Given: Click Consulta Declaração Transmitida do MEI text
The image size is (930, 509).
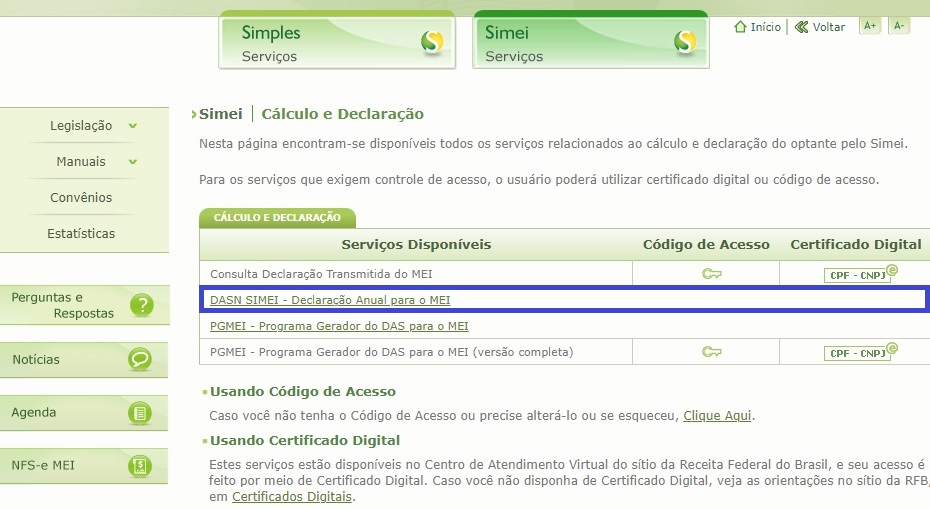Looking at the screenshot, I should coord(321,274).
